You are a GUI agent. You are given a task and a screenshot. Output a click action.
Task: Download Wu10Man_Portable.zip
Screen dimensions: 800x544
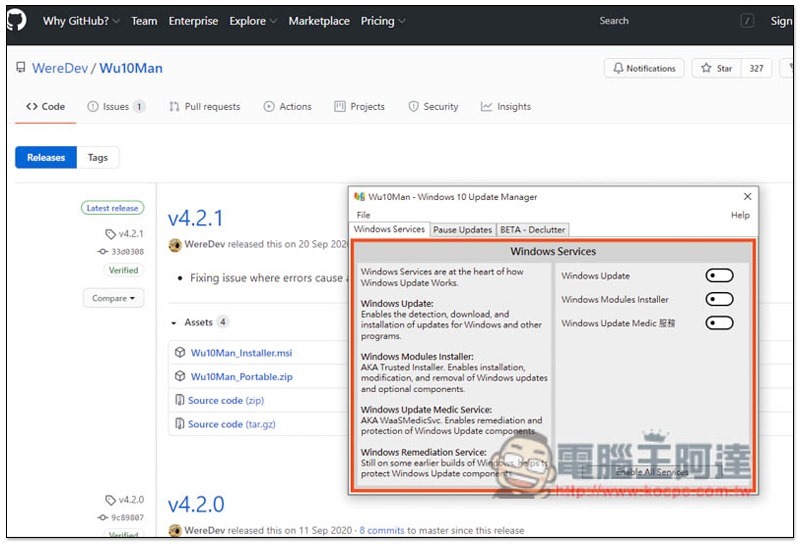tap(241, 377)
